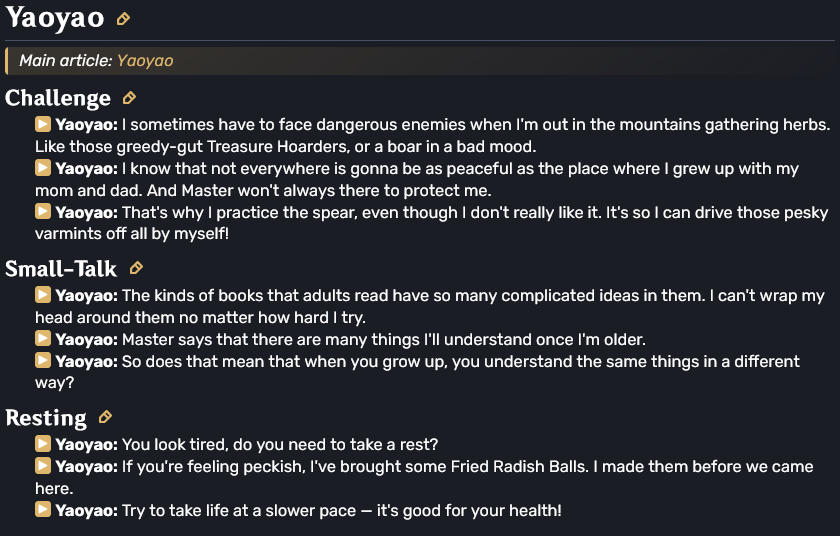The image size is (840, 536).
Task: Play the "Master says that there are many things" line
Action: [43, 339]
